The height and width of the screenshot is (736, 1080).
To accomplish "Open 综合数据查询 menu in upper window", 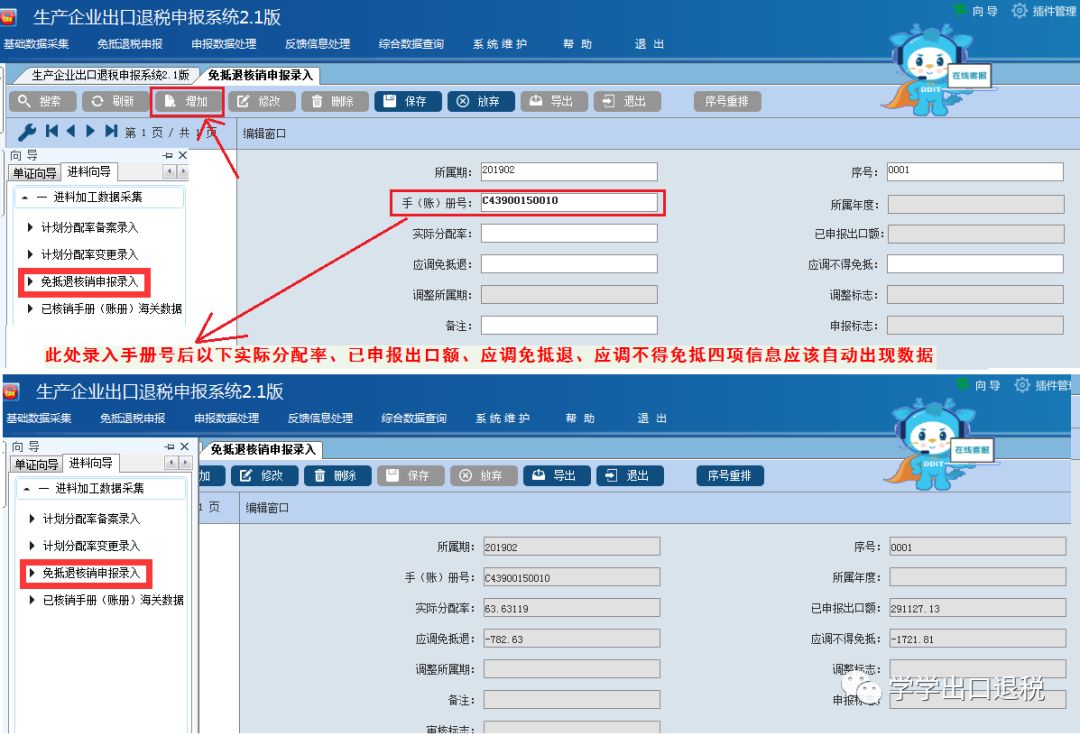I will click(411, 44).
